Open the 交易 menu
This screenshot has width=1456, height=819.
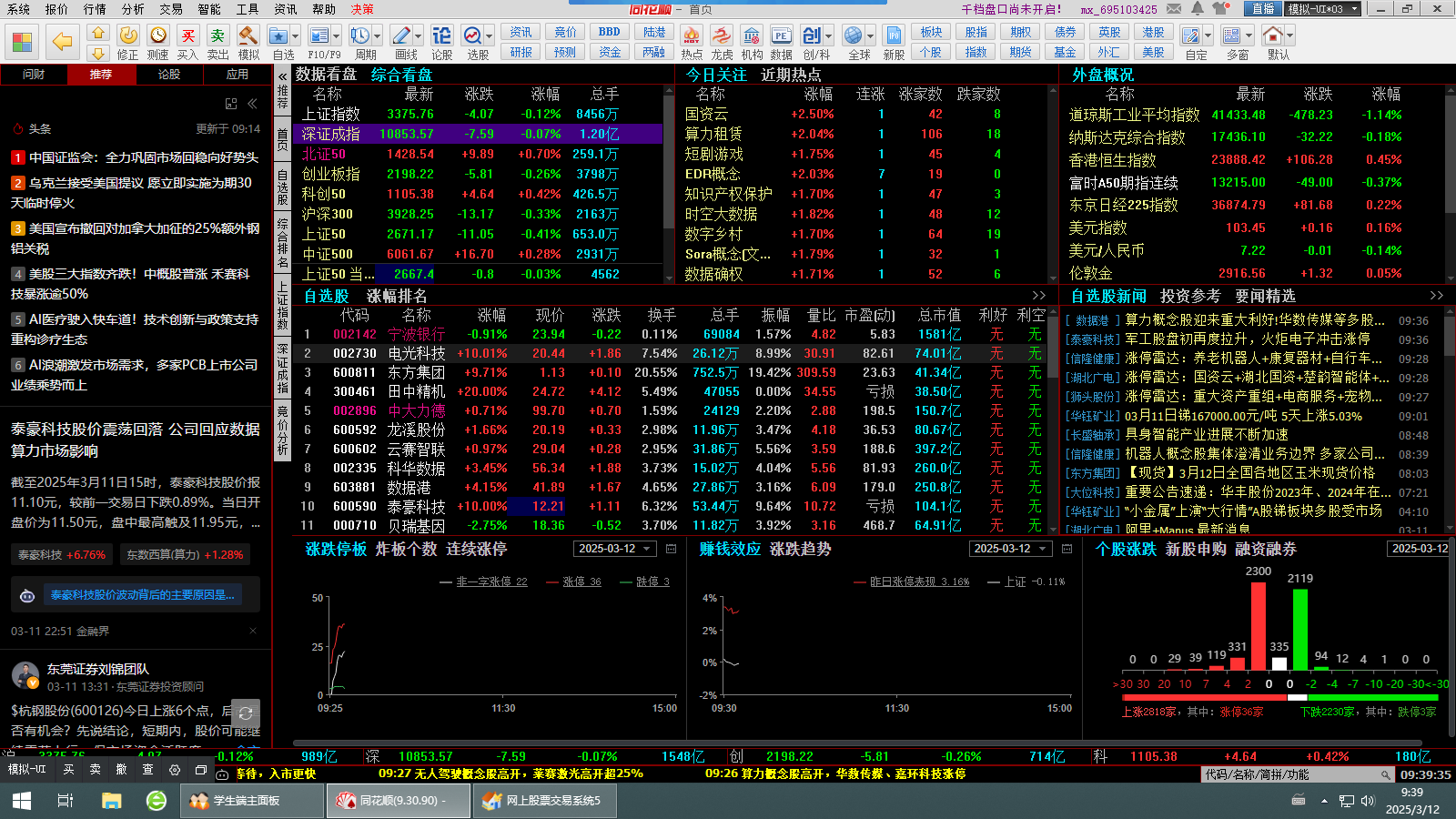pos(171,9)
